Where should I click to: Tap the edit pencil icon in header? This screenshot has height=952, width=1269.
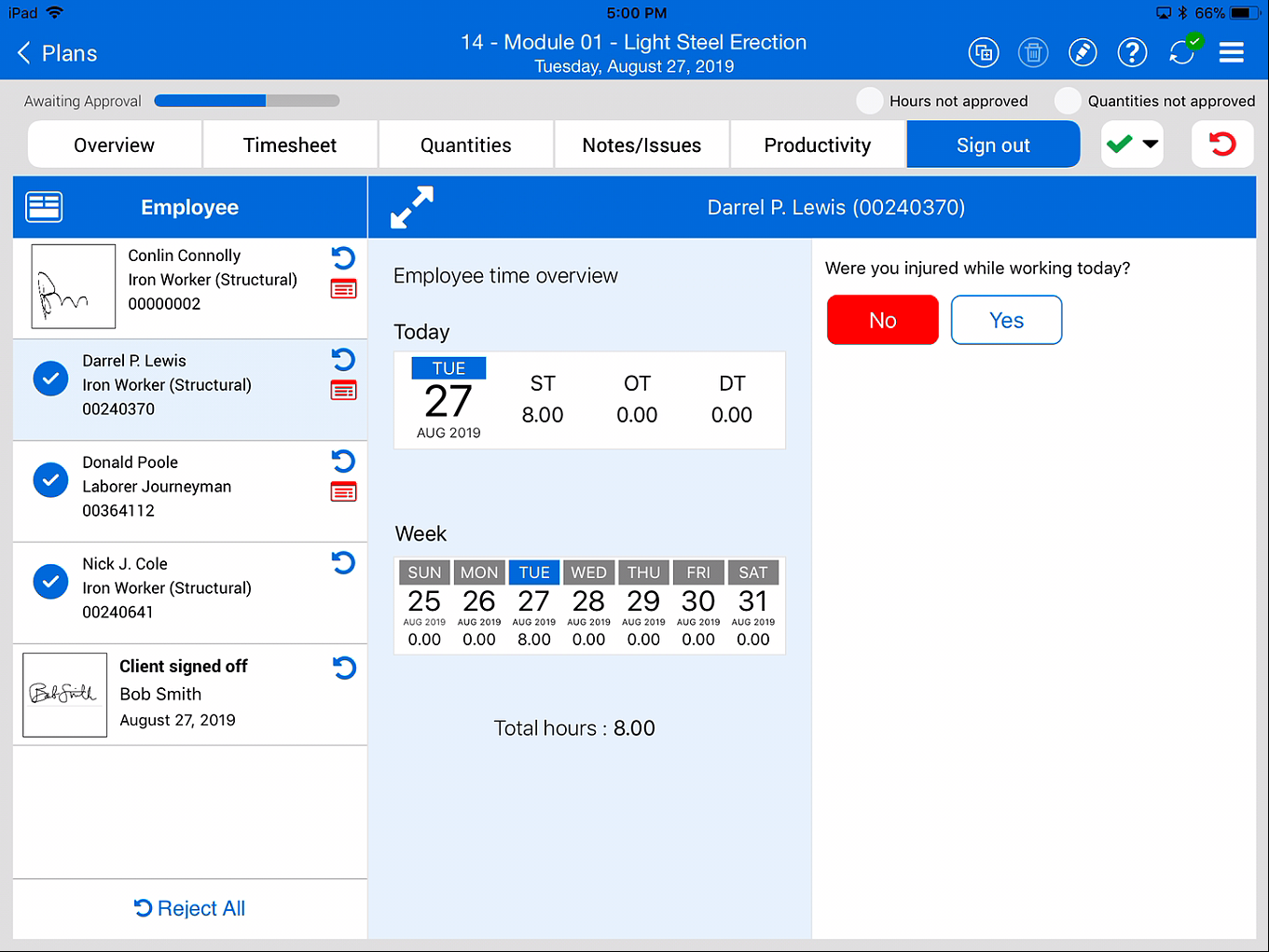point(1083,52)
